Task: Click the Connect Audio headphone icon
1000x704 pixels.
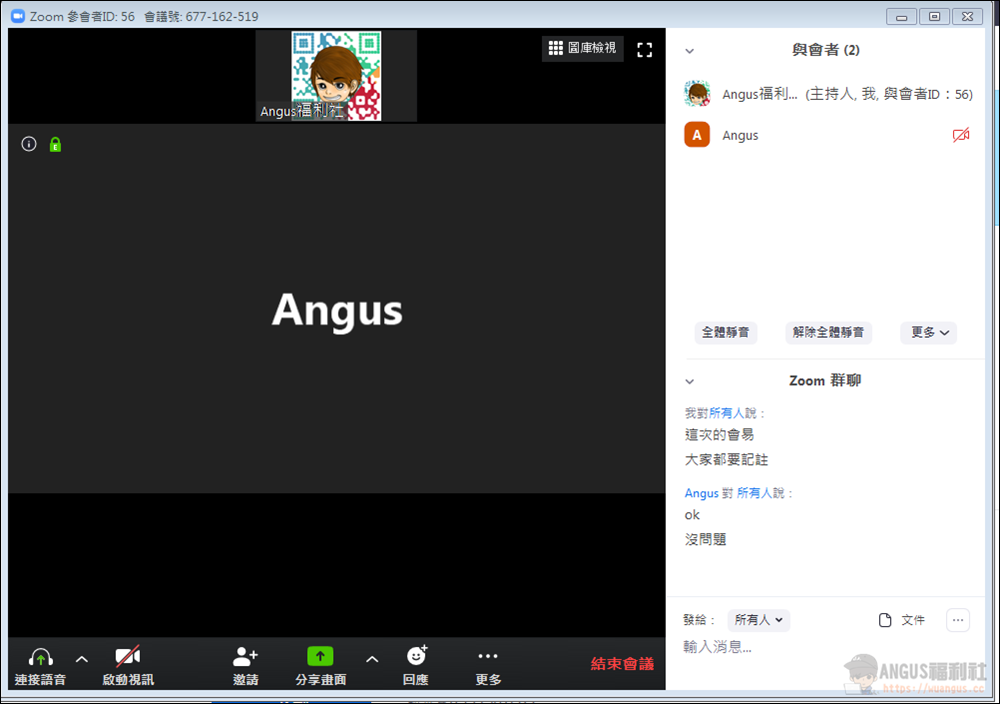Action: click(x=40, y=657)
